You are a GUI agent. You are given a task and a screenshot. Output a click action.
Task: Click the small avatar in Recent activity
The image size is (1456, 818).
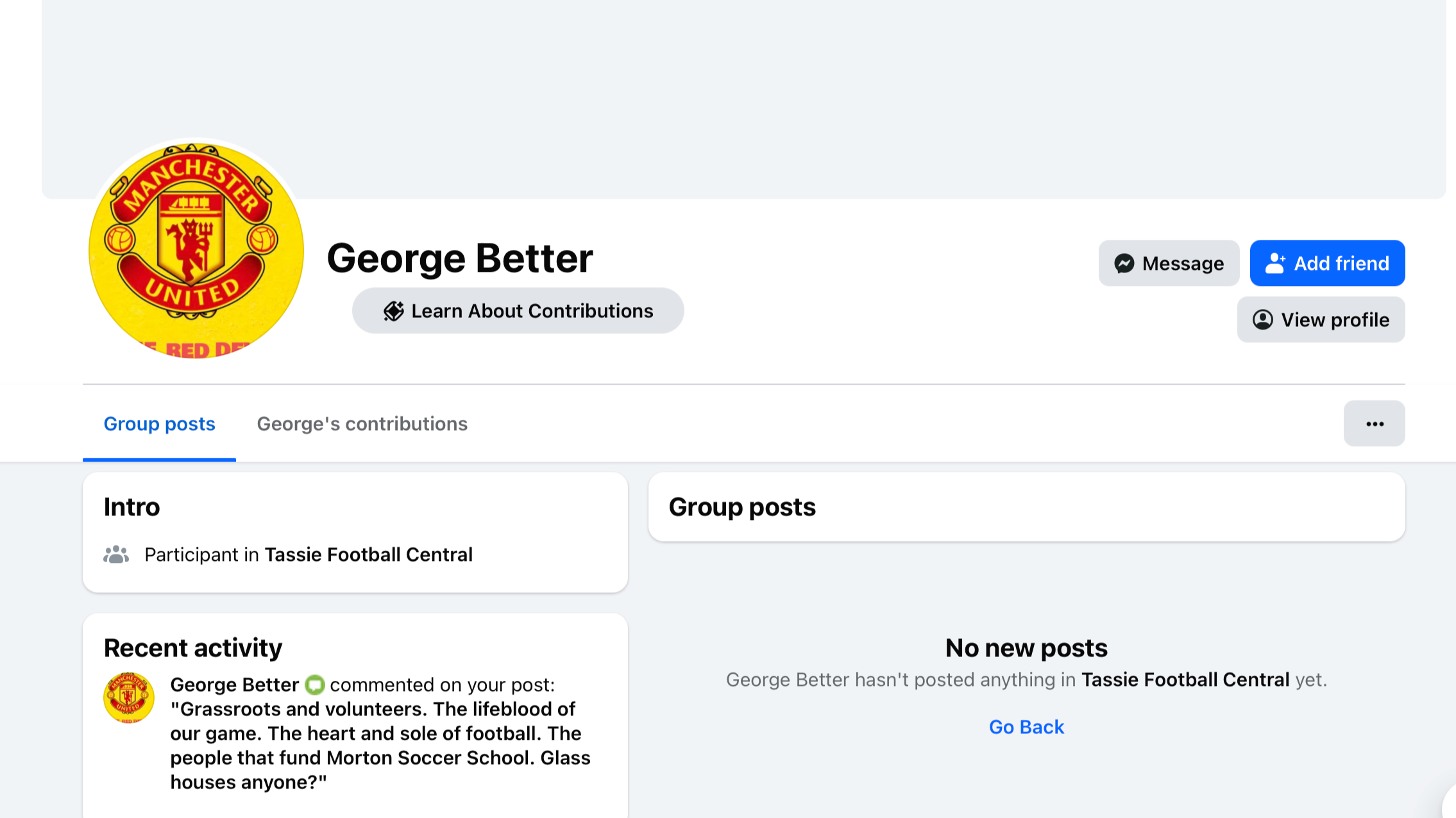[128, 697]
